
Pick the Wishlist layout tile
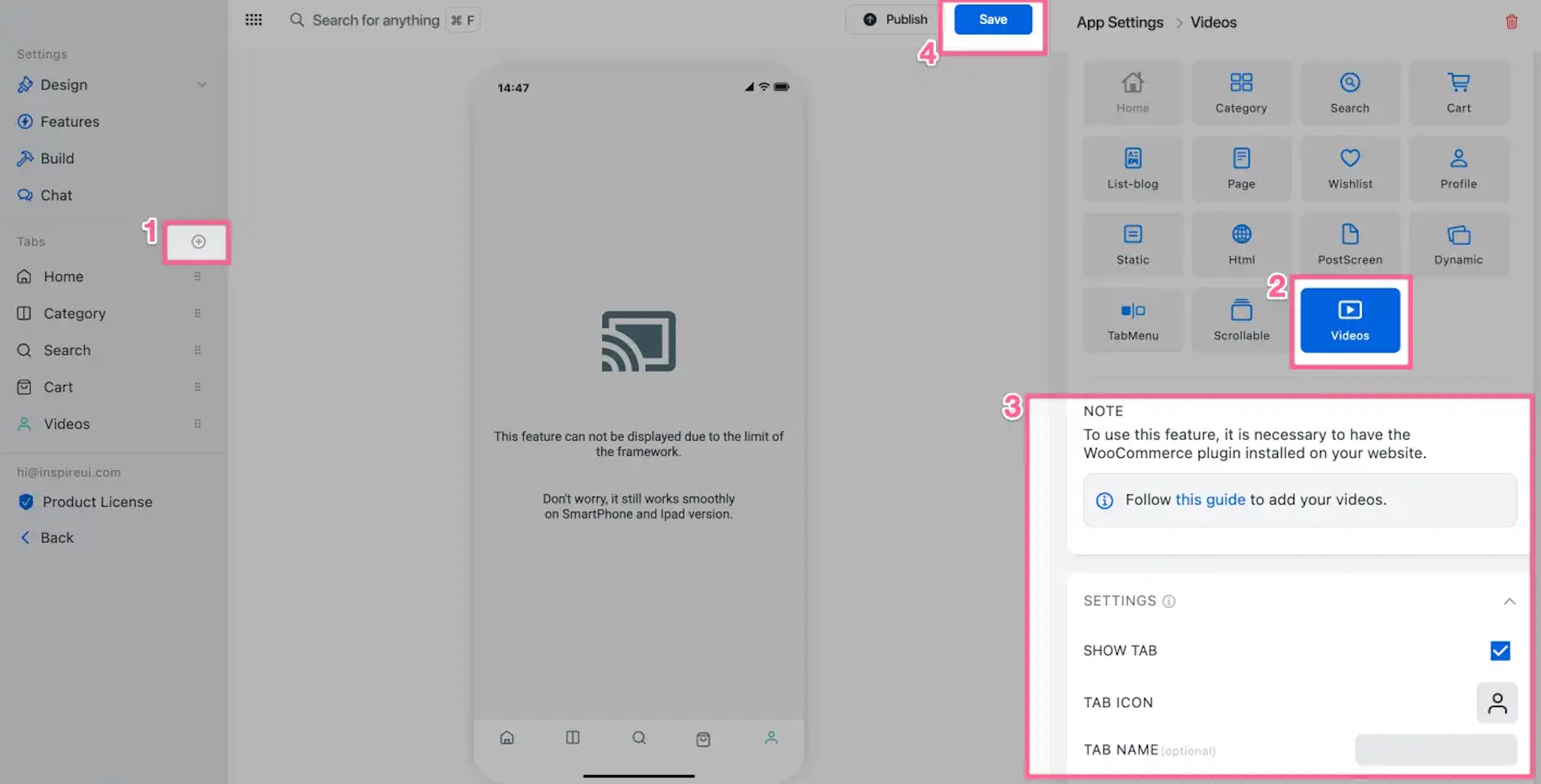tap(1350, 168)
